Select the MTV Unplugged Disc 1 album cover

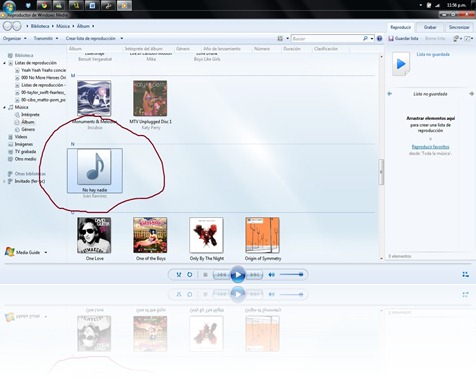150,98
